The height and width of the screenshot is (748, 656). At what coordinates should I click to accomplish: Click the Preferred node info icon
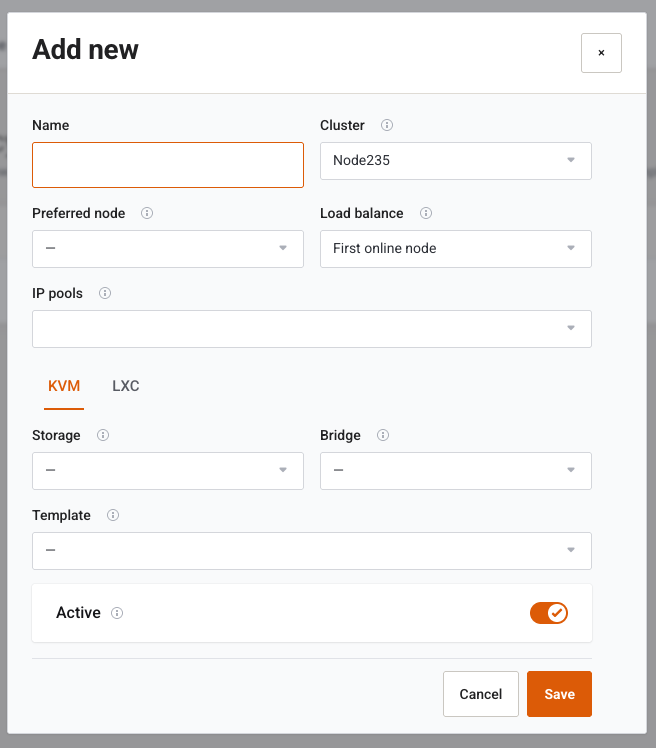click(147, 213)
